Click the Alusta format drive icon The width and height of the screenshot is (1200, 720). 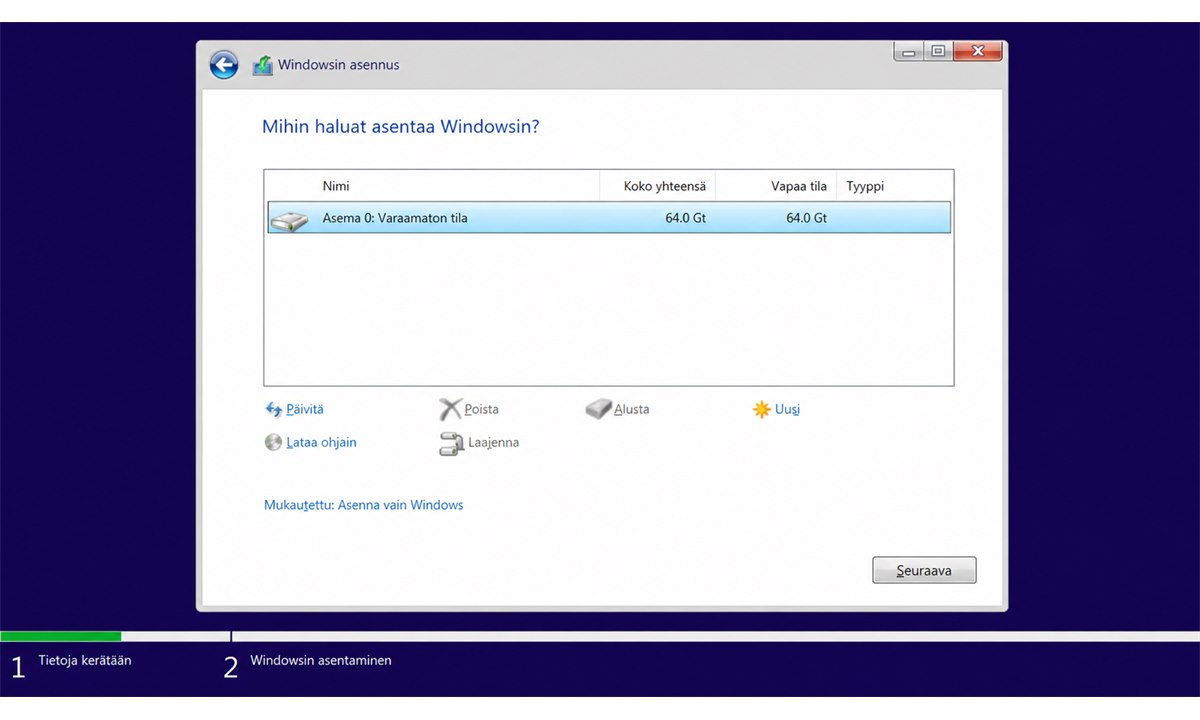(598, 409)
